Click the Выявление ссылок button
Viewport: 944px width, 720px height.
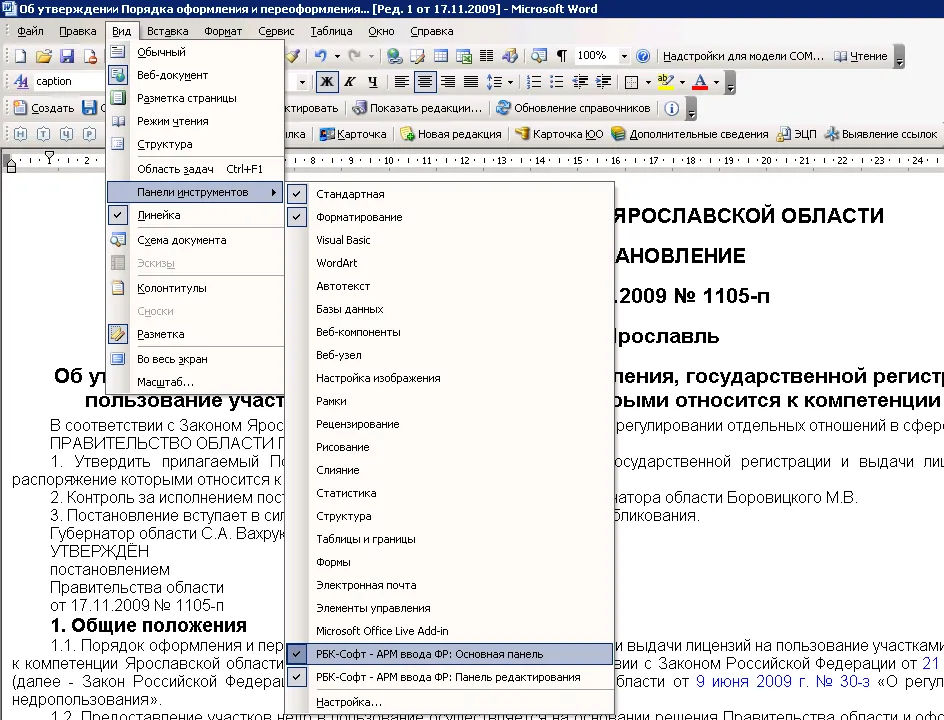tap(881, 134)
